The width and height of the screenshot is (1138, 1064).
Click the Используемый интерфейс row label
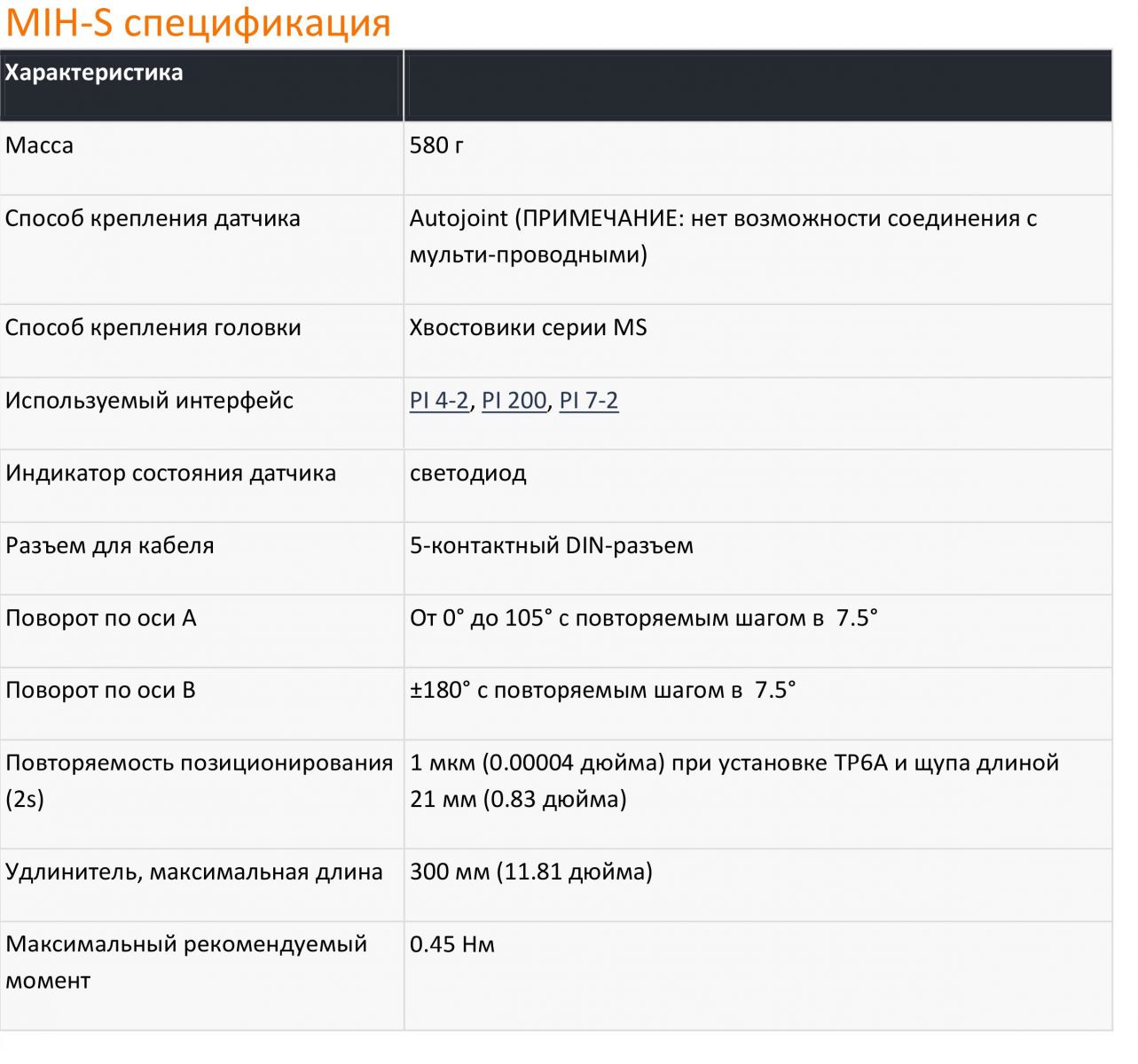(149, 401)
